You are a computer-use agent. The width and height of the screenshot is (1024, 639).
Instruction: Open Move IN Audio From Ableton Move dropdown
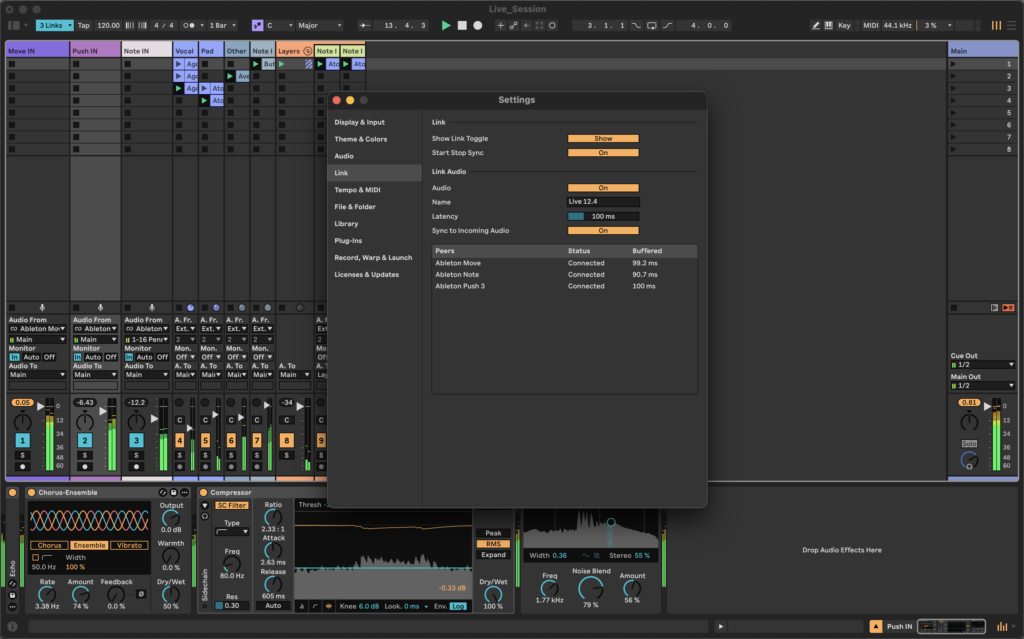[37, 329]
